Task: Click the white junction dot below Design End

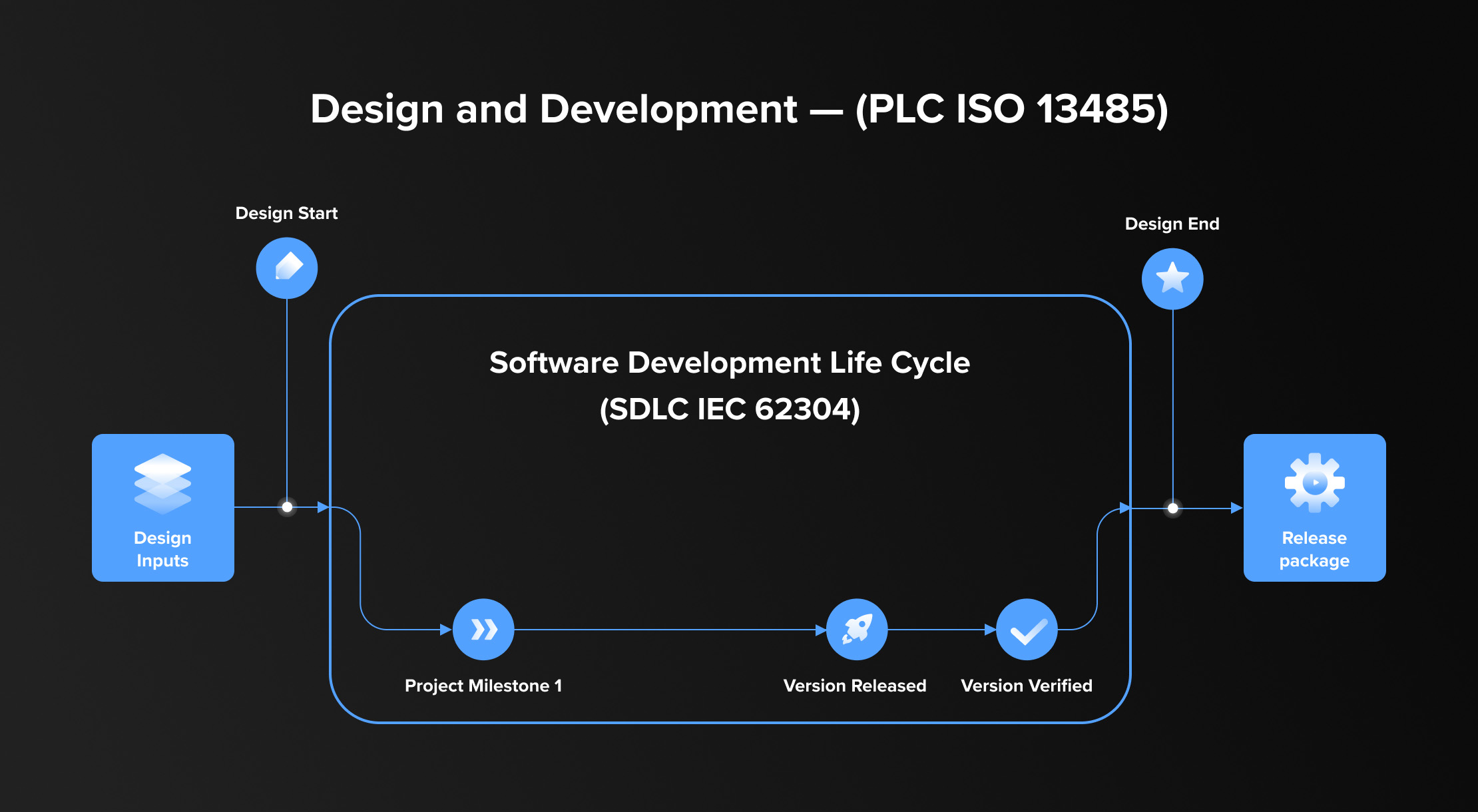Action: click(1173, 508)
